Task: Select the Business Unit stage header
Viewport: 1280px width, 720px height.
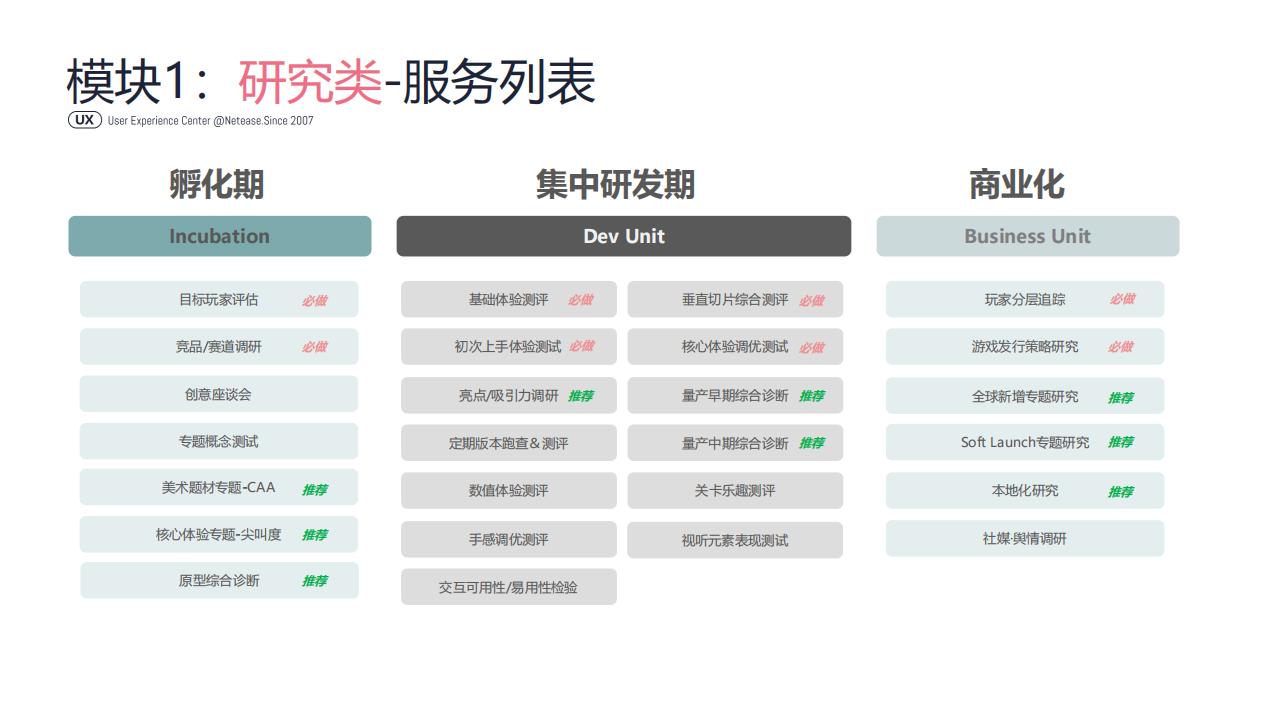Action: click(x=1026, y=236)
